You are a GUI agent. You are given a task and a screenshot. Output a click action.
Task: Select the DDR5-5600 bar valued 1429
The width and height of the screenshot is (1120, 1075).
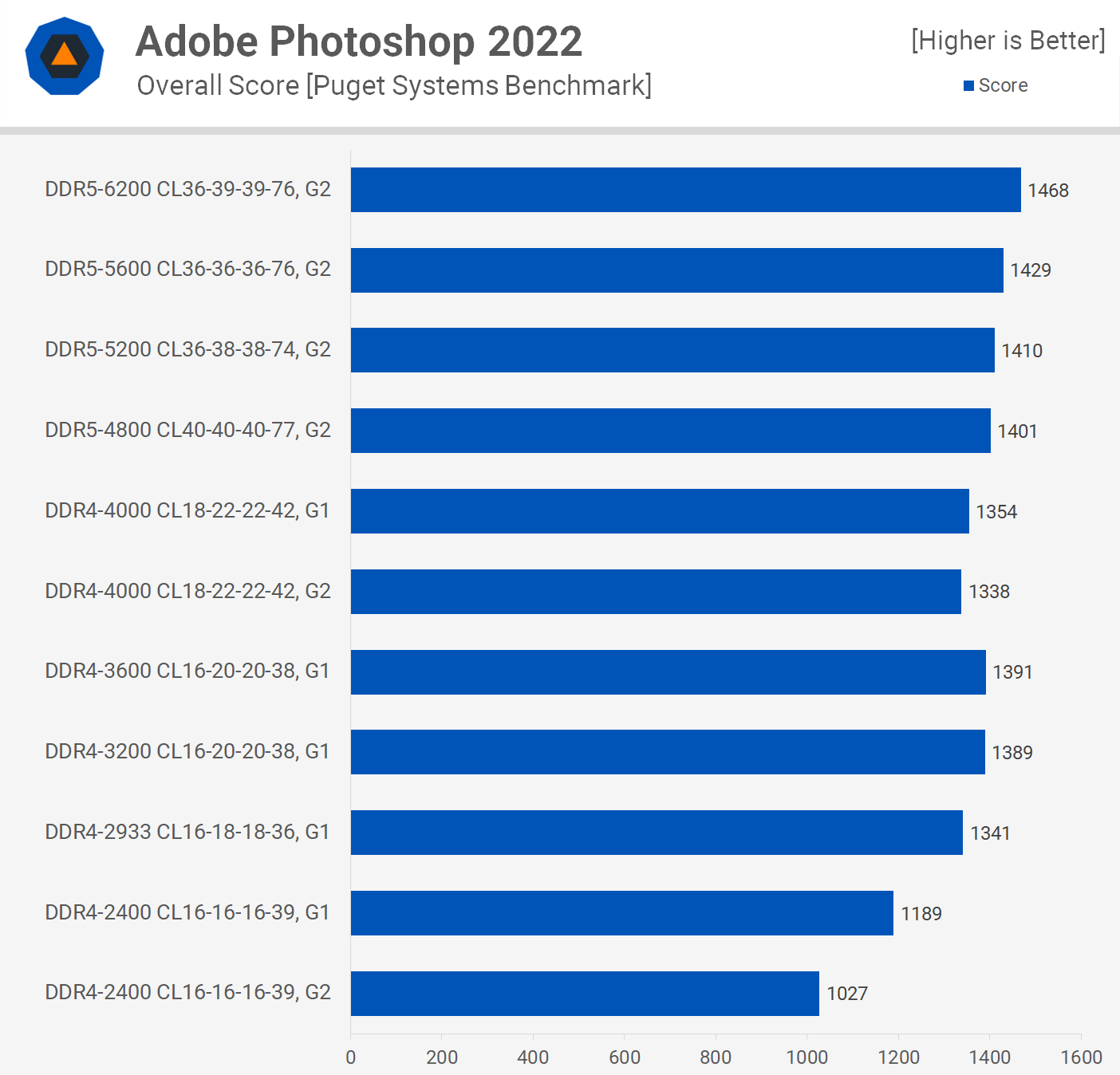(677, 270)
